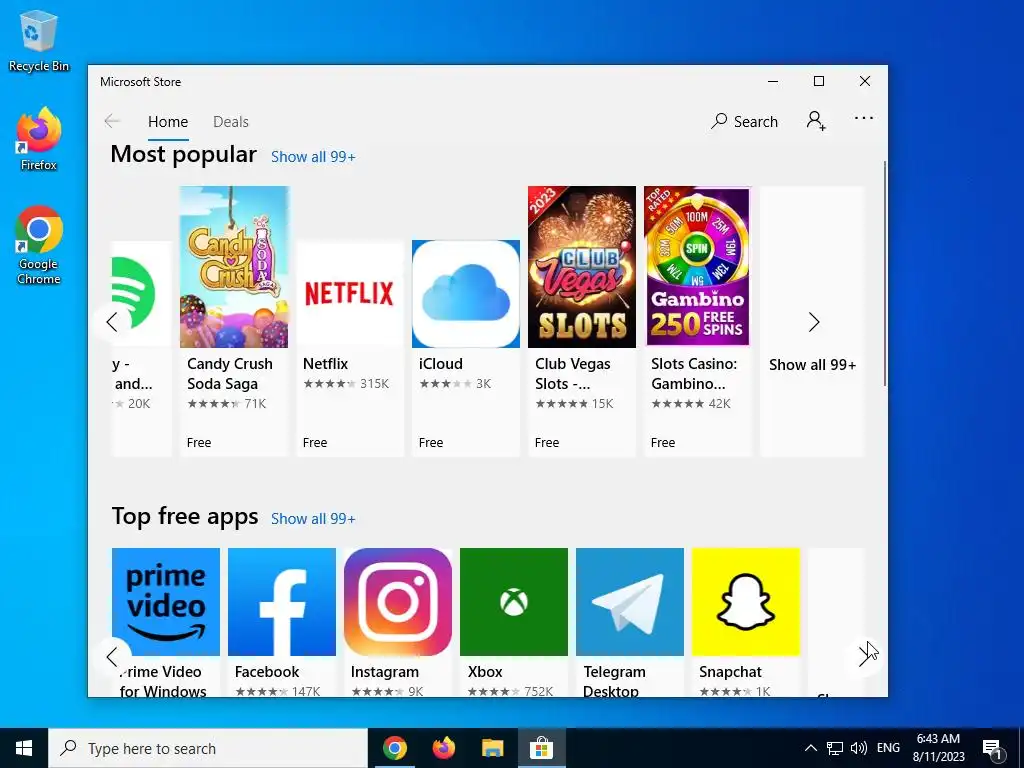Click the iCloud title text
The height and width of the screenshot is (768, 1024).
(441, 364)
